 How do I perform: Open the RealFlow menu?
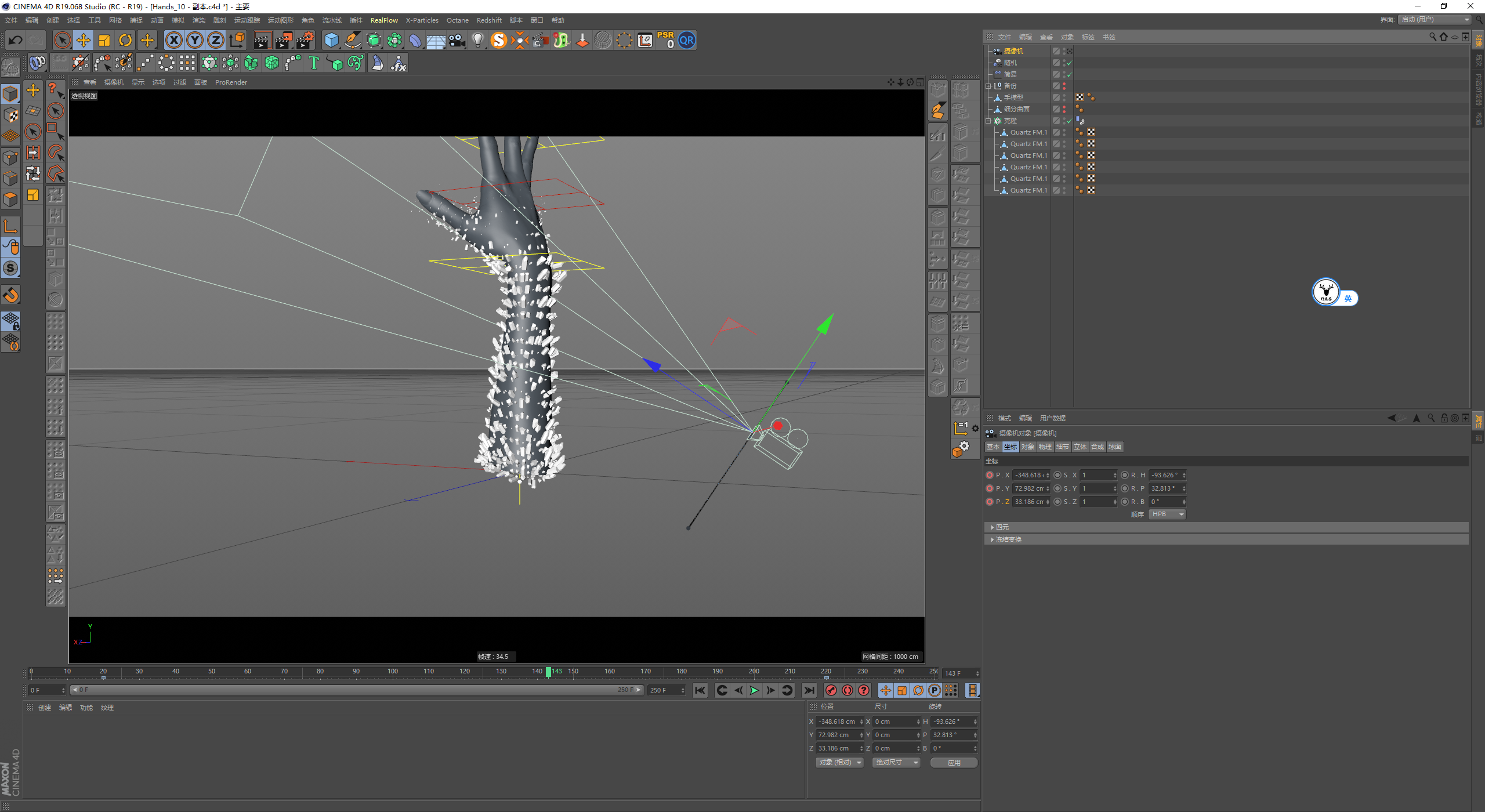click(x=384, y=20)
